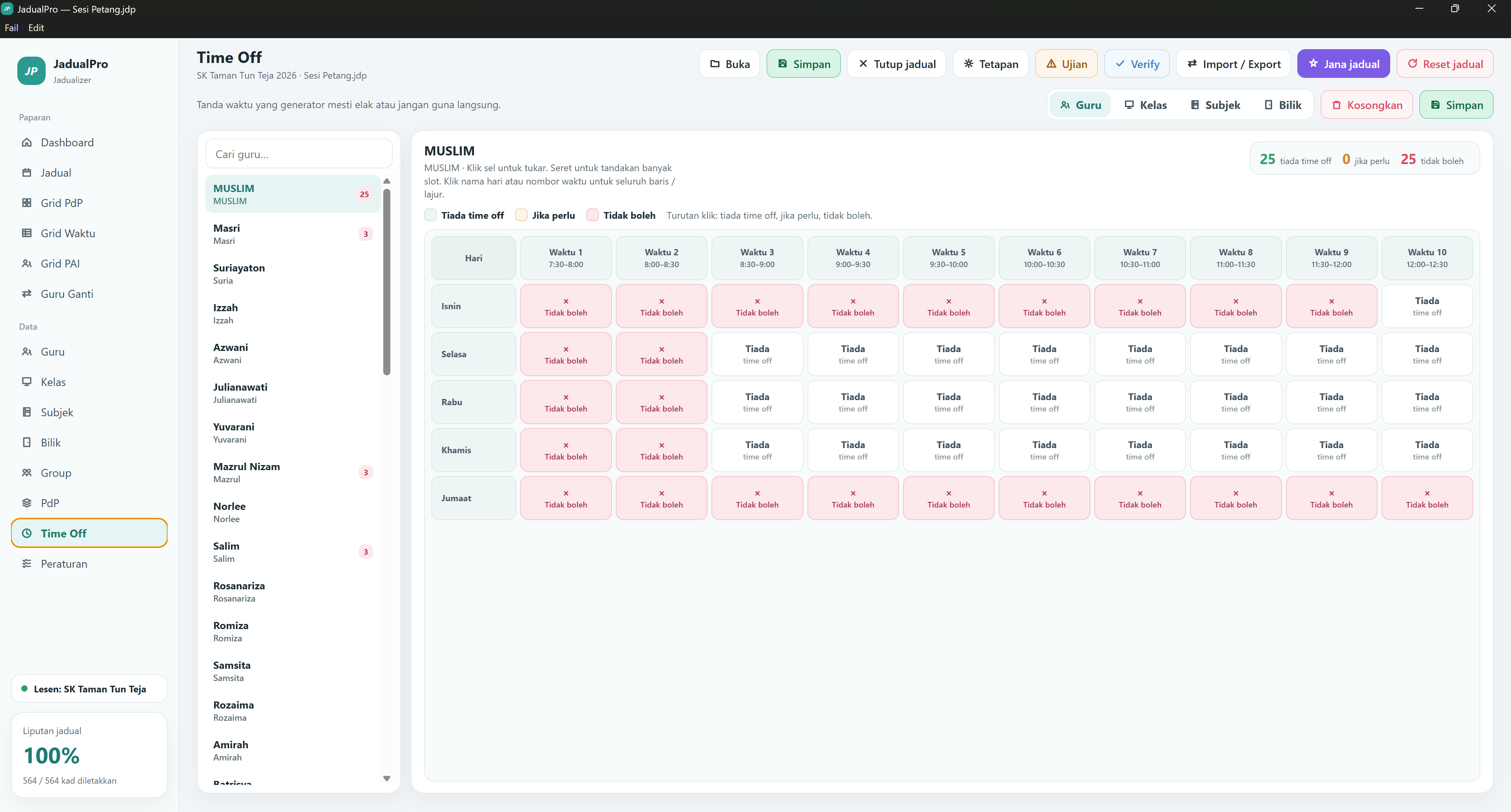This screenshot has height=812, width=1511.
Task: Focus the Cari guru search field
Action: click(299, 154)
